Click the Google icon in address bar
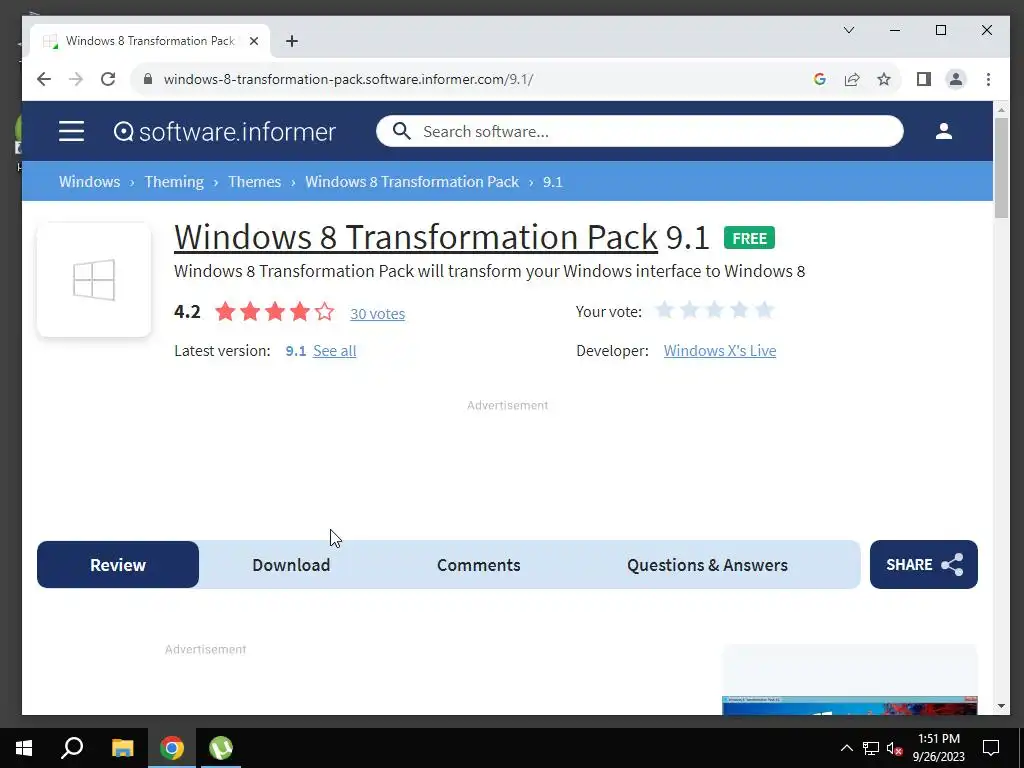This screenshot has height=768, width=1024. coord(820,79)
